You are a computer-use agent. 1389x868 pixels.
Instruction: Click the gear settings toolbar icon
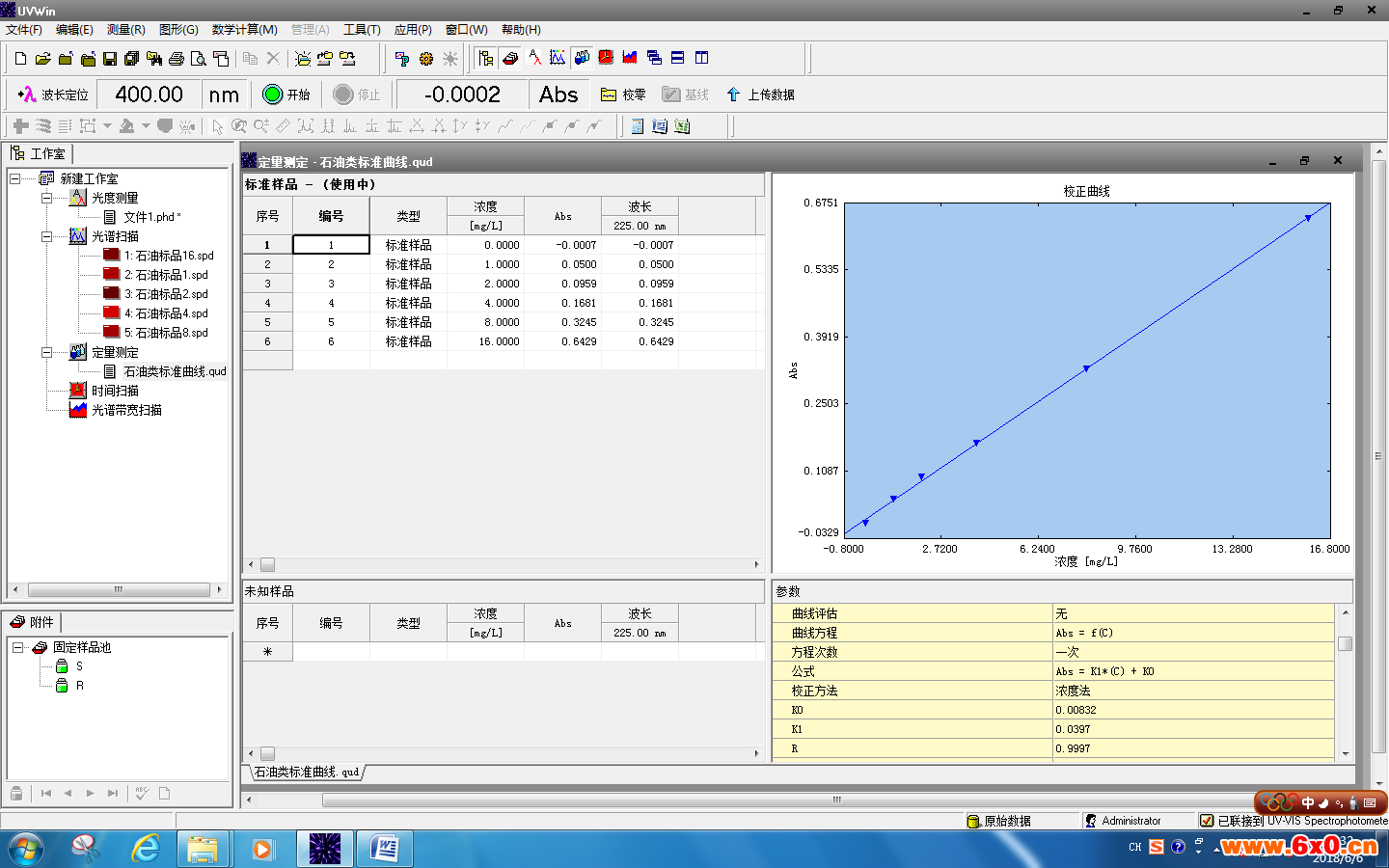click(x=426, y=59)
